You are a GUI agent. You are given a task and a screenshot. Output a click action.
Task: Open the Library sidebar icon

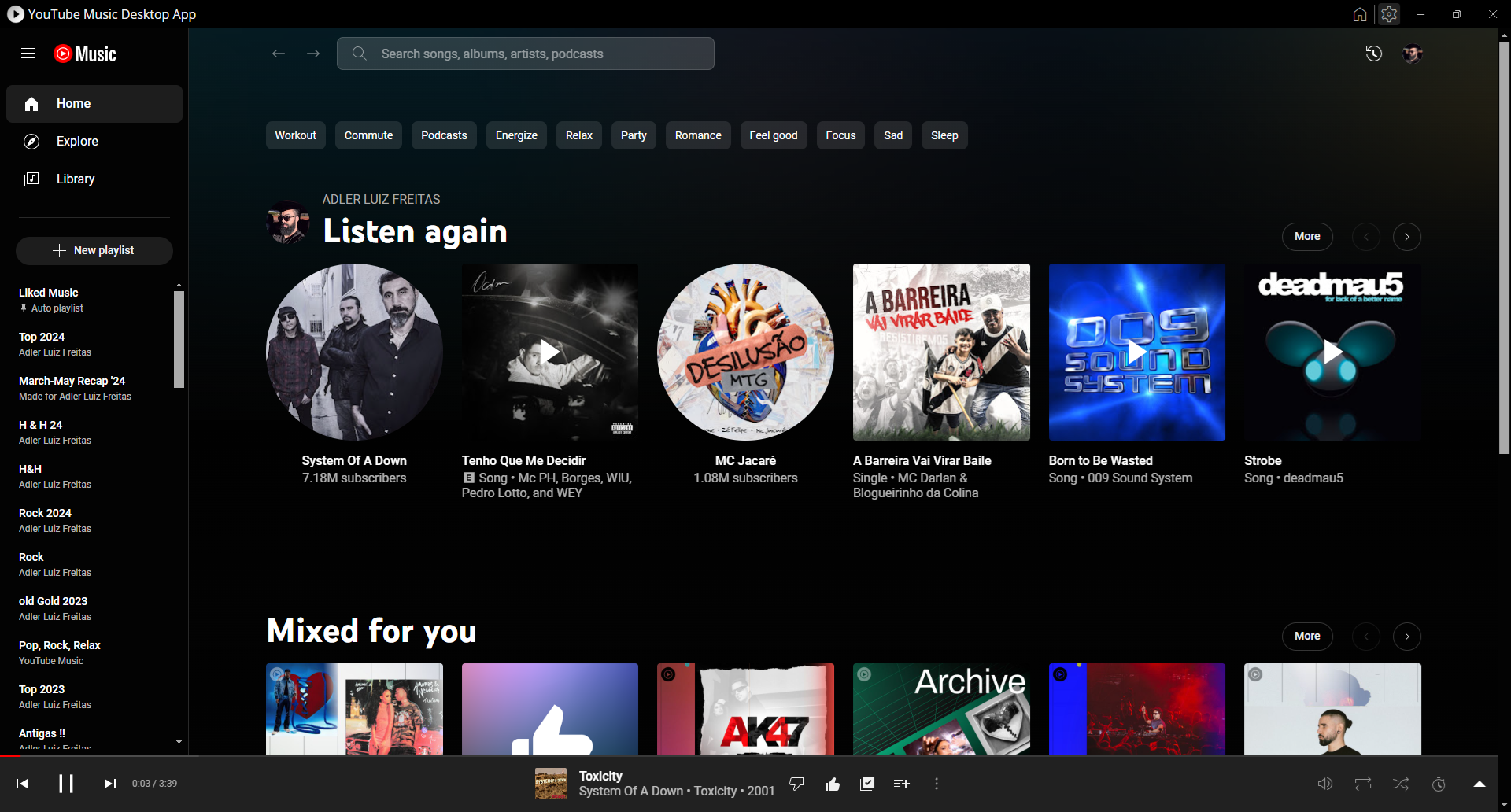[x=31, y=179]
